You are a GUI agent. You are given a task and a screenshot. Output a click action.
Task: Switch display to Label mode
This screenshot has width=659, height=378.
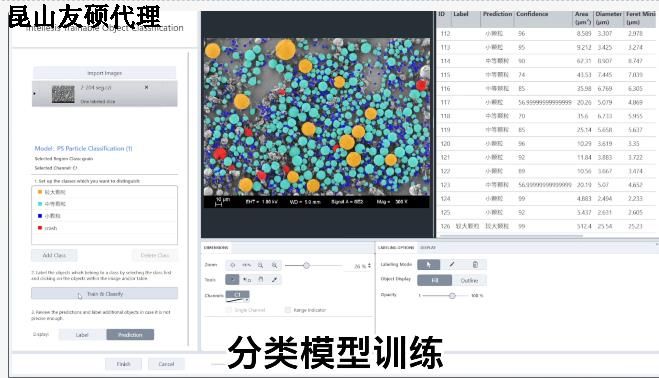(82, 335)
